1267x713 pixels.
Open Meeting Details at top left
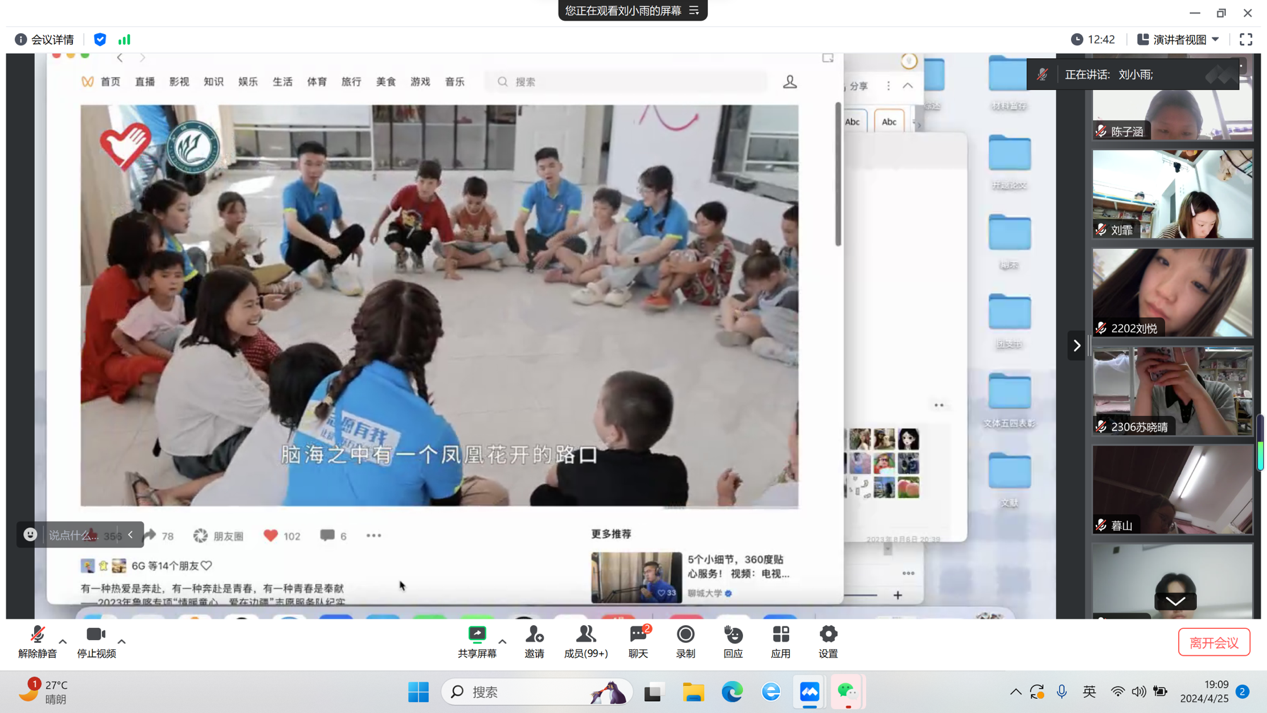coord(44,39)
